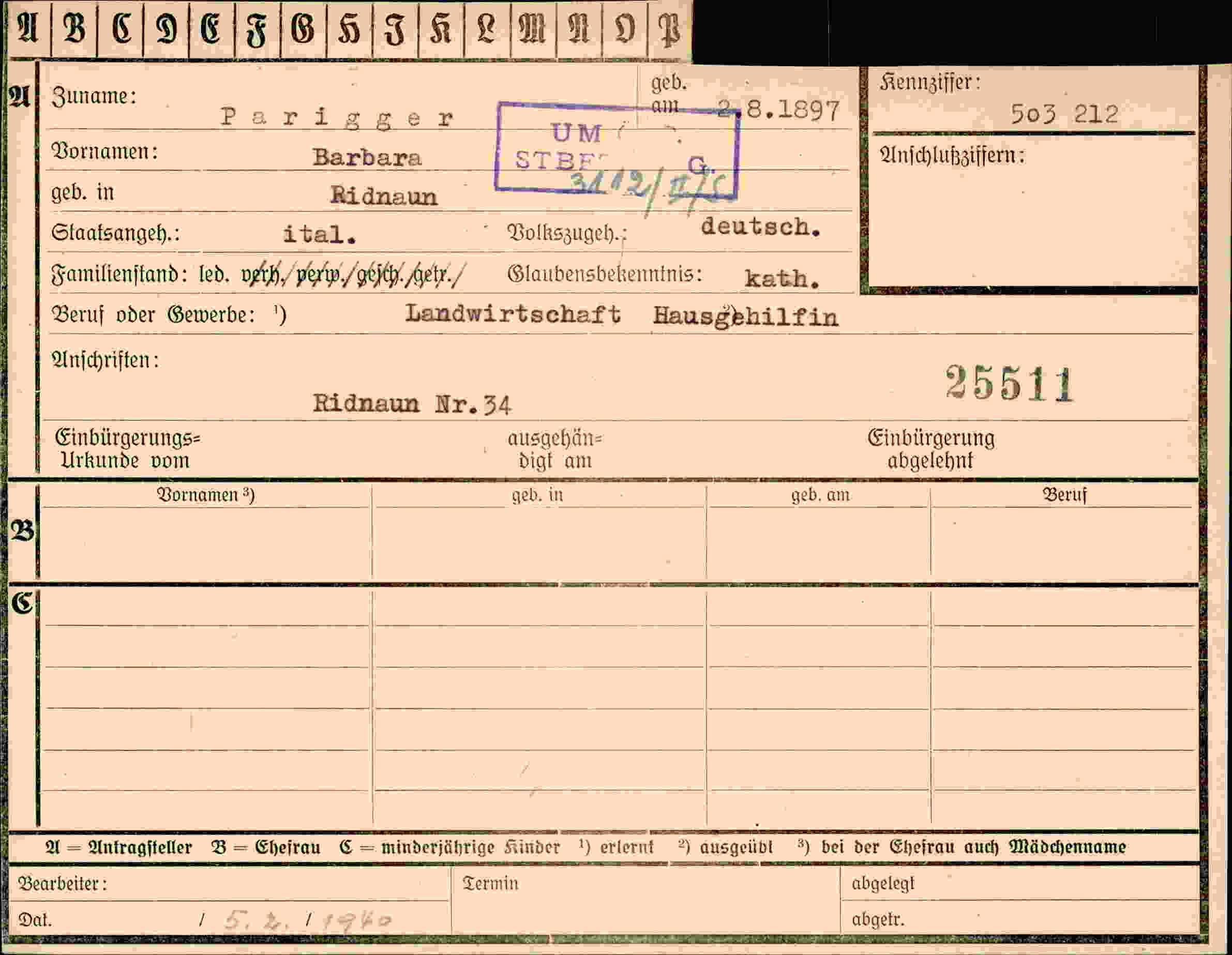Click the legend entry B = Ehefrau
Image resolution: width=1232 pixels, height=955 pixels.
coord(266,847)
